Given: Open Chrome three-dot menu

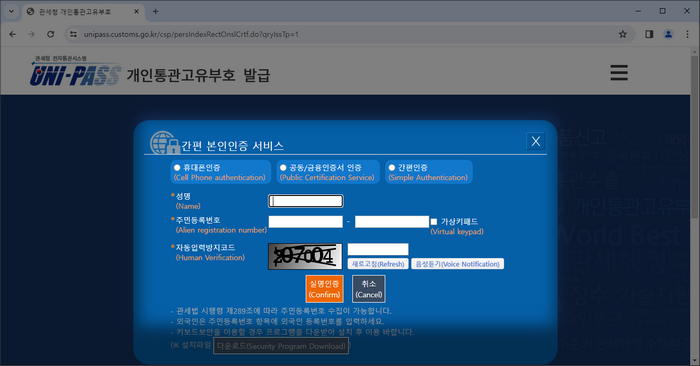Looking at the screenshot, I should click(688, 34).
